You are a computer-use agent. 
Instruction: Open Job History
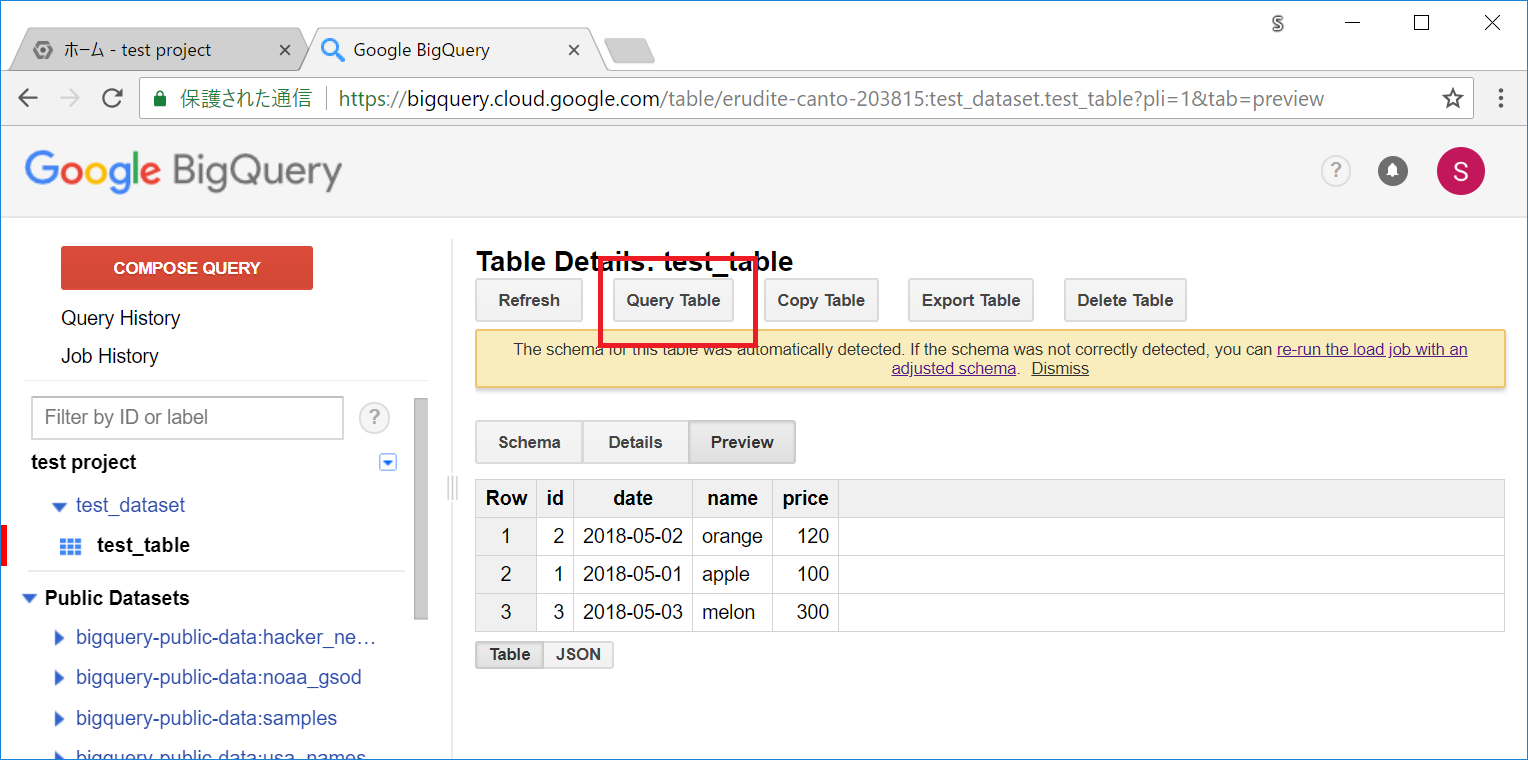(x=110, y=356)
